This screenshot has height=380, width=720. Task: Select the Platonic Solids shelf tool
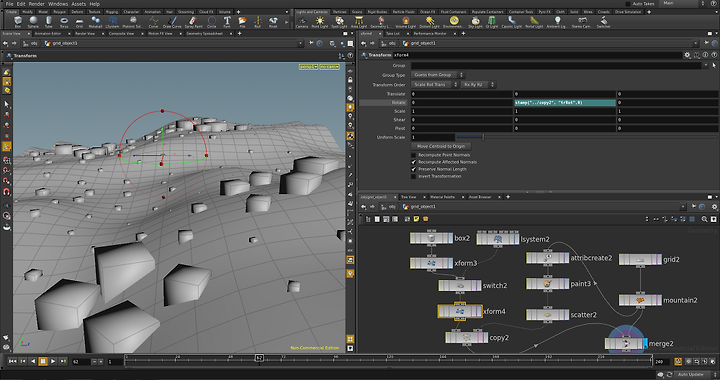[x=133, y=22]
